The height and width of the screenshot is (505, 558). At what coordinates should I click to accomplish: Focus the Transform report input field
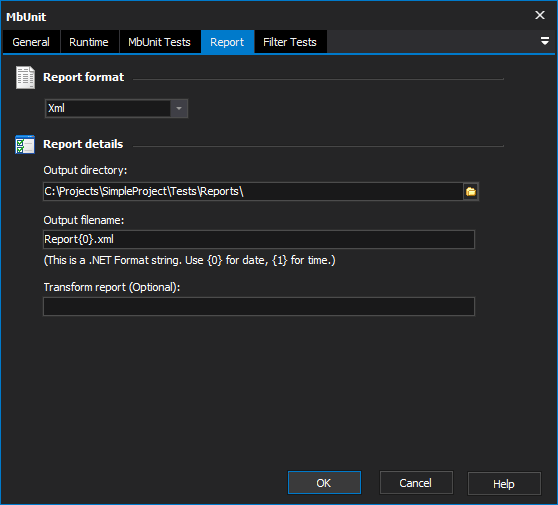click(x=259, y=306)
